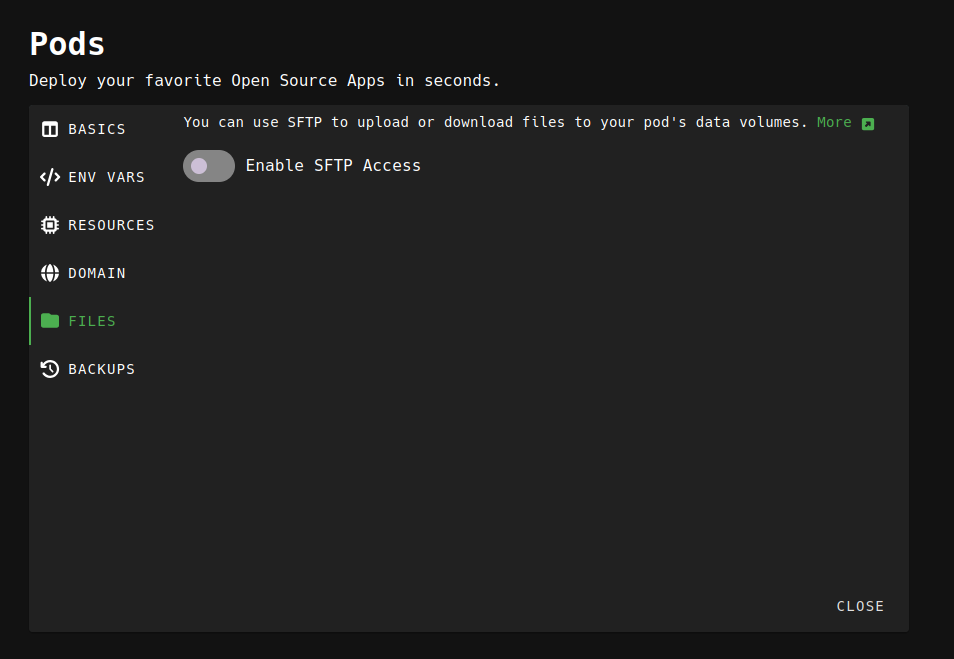Click the Enable SFTP Access label text
This screenshot has width=954, height=659.
tap(333, 166)
